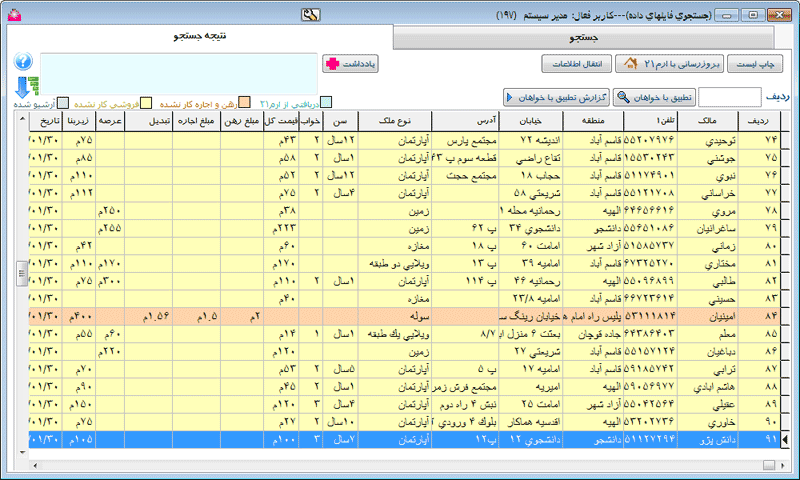Select owner cell خراساني in row ۷۷
The image size is (800, 480).
(x=707, y=193)
